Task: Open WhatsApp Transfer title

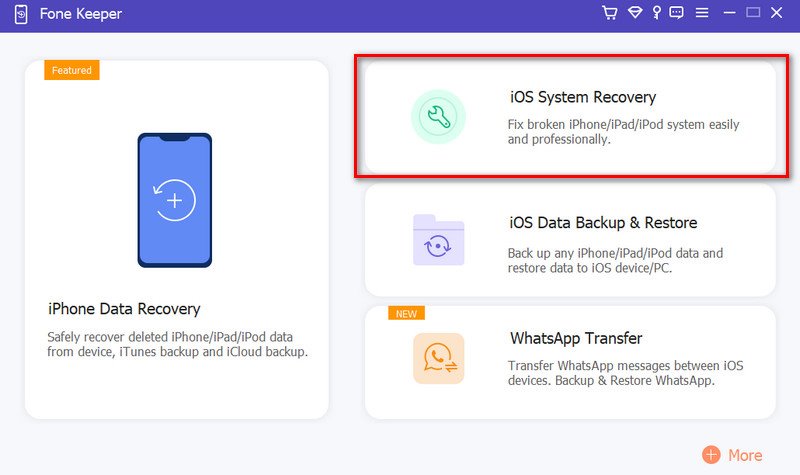Action: (x=575, y=338)
